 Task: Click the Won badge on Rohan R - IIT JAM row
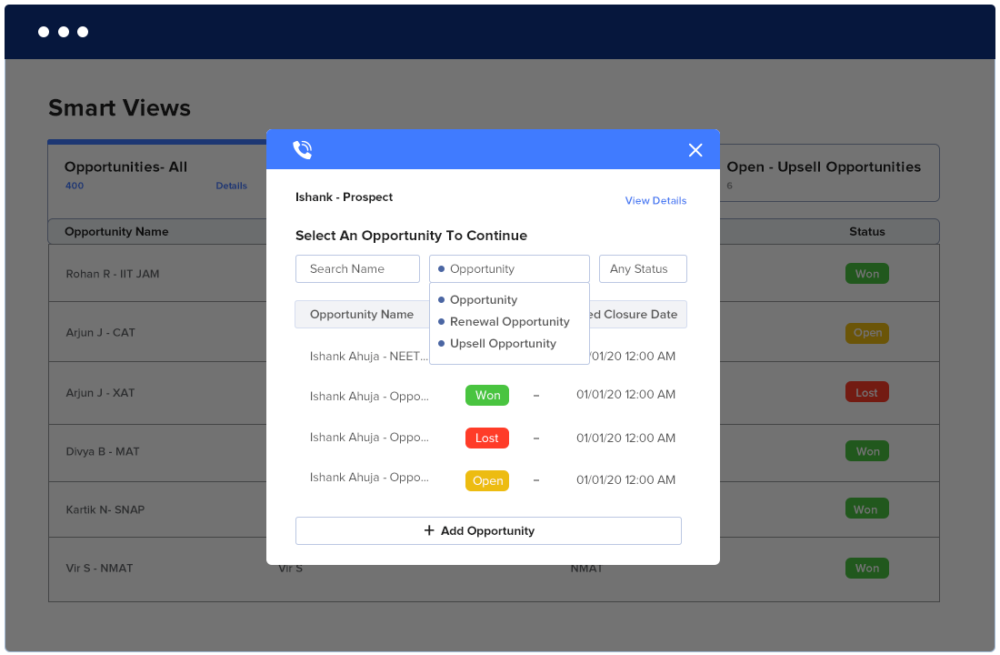[x=867, y=273]
